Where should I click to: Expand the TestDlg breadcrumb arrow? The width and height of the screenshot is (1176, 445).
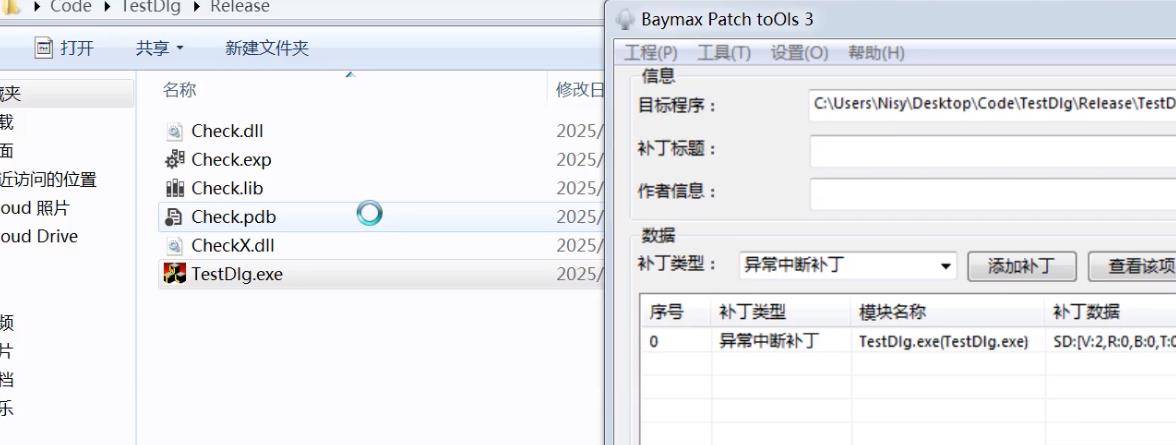click(196, 7)
